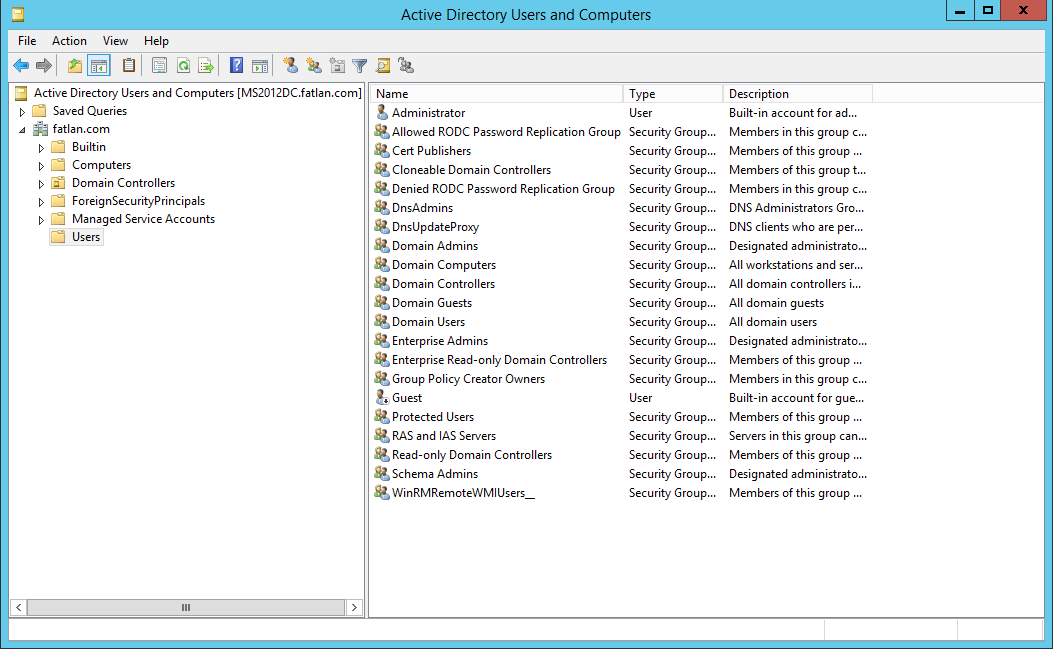Viewport: 1053px width, 649px height.
Task: Click the DnsAdmins group icon
Action: click(382, 208)
